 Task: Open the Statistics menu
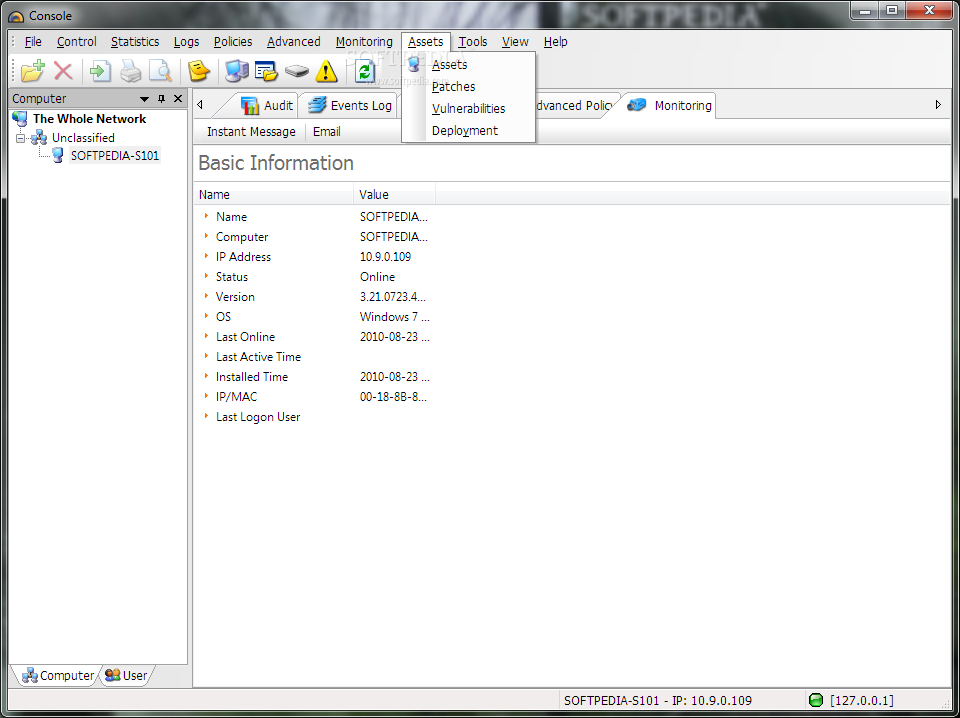135,42
